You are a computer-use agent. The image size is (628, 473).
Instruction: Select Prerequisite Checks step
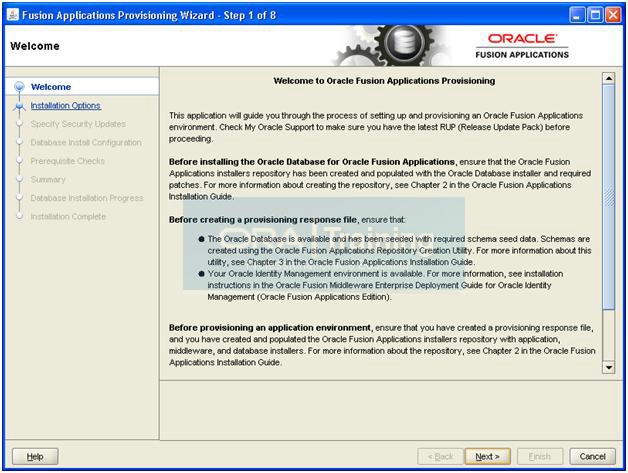pyautogui.click(x=67, y=161)
